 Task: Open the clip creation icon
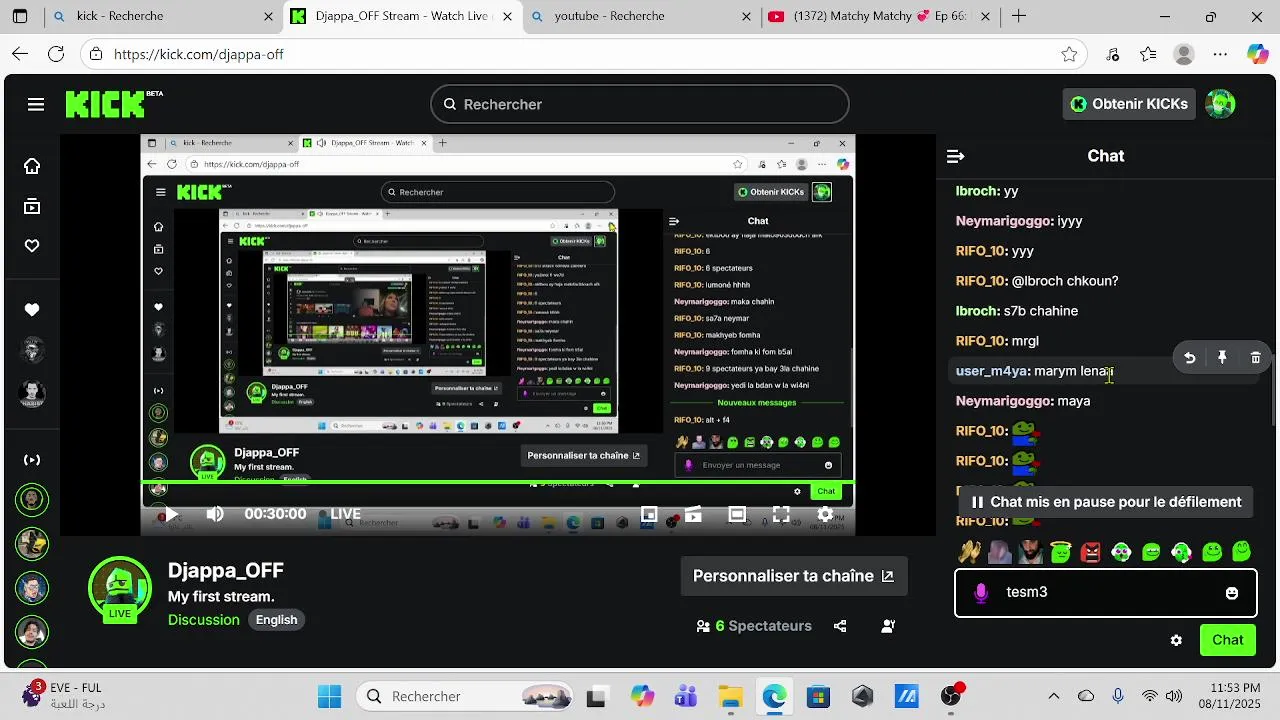point(693,514)
